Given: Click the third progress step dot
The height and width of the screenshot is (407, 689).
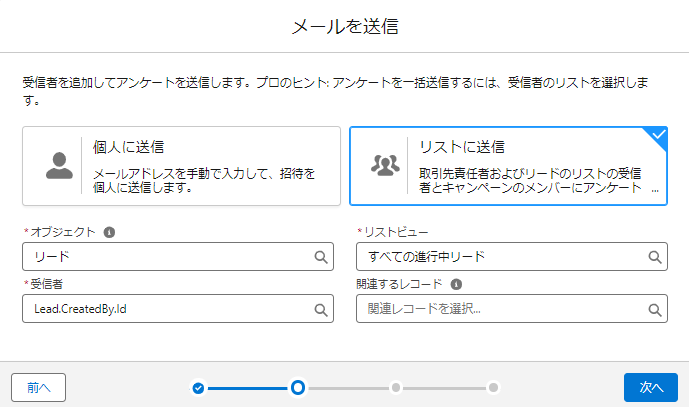Looking at the screenshot, I should click(396, 388).
